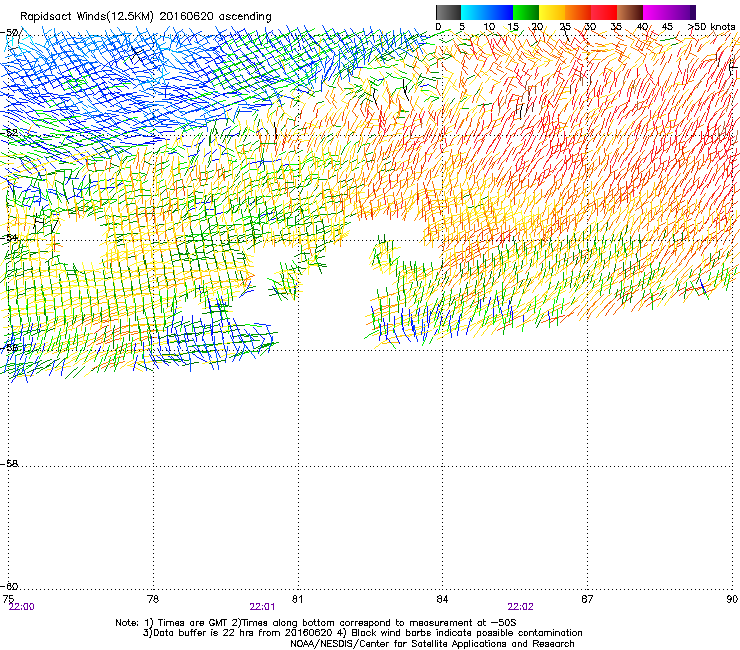Click the chart title 'Rapidscat Winds(12.5KM)'
The width and height of the screenshot is (740, 650).
tap(87, 17)
